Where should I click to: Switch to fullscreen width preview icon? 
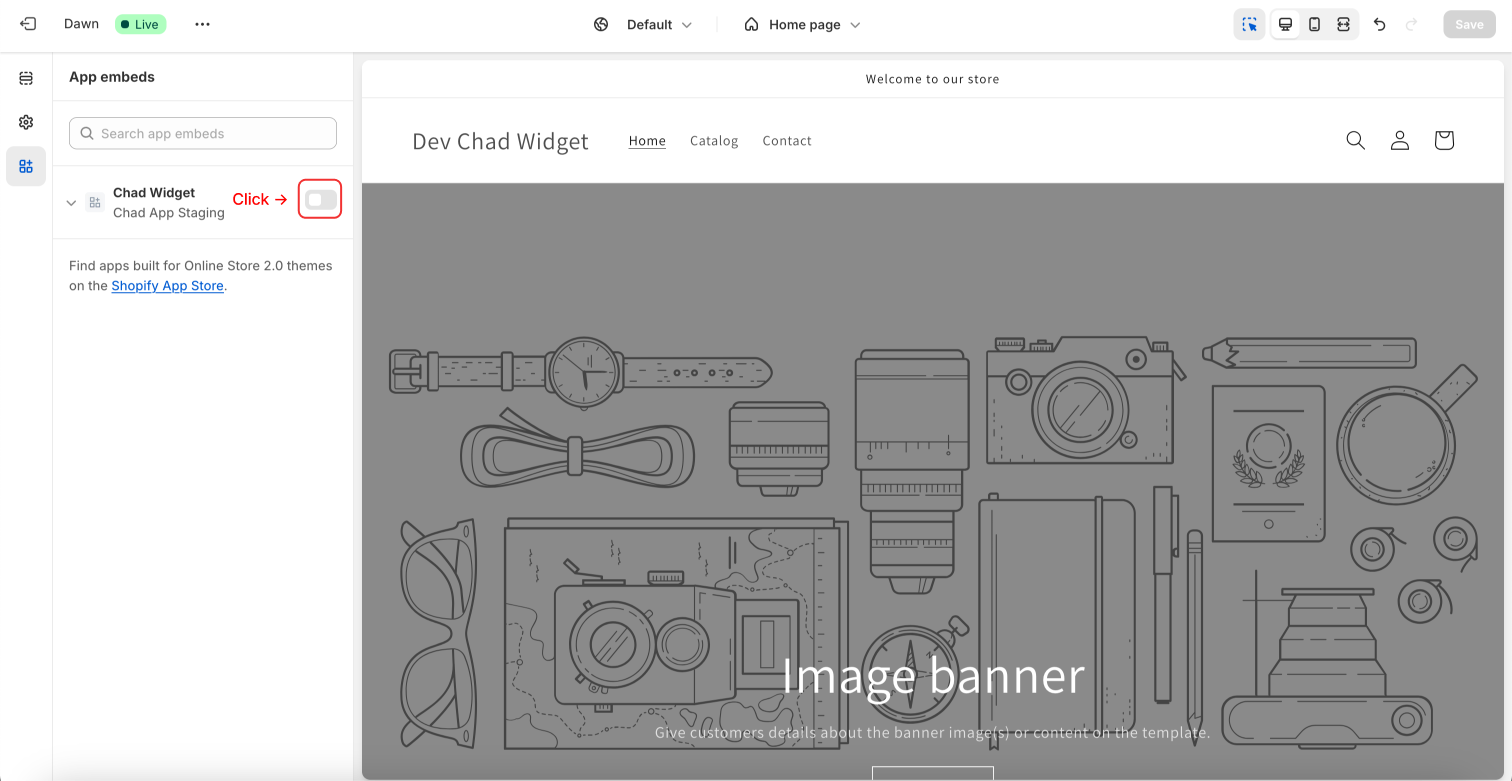(x=1343, y=24)
